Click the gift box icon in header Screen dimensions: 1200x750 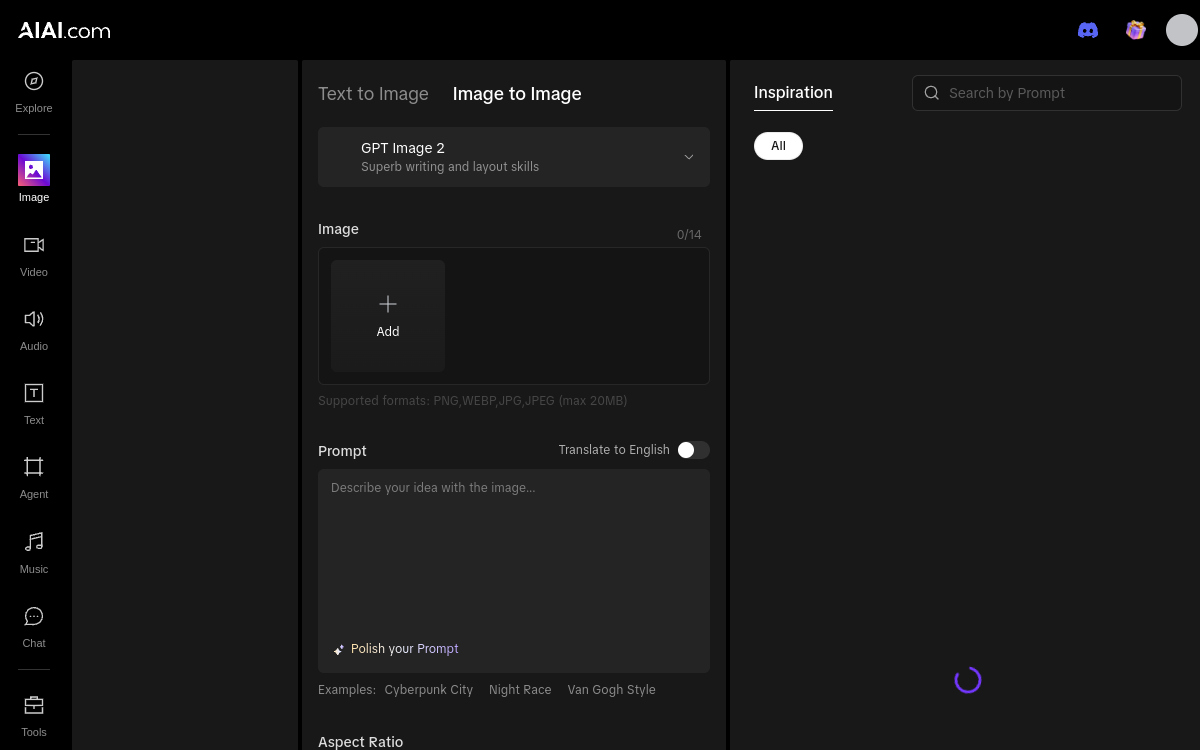(1135, 30)
